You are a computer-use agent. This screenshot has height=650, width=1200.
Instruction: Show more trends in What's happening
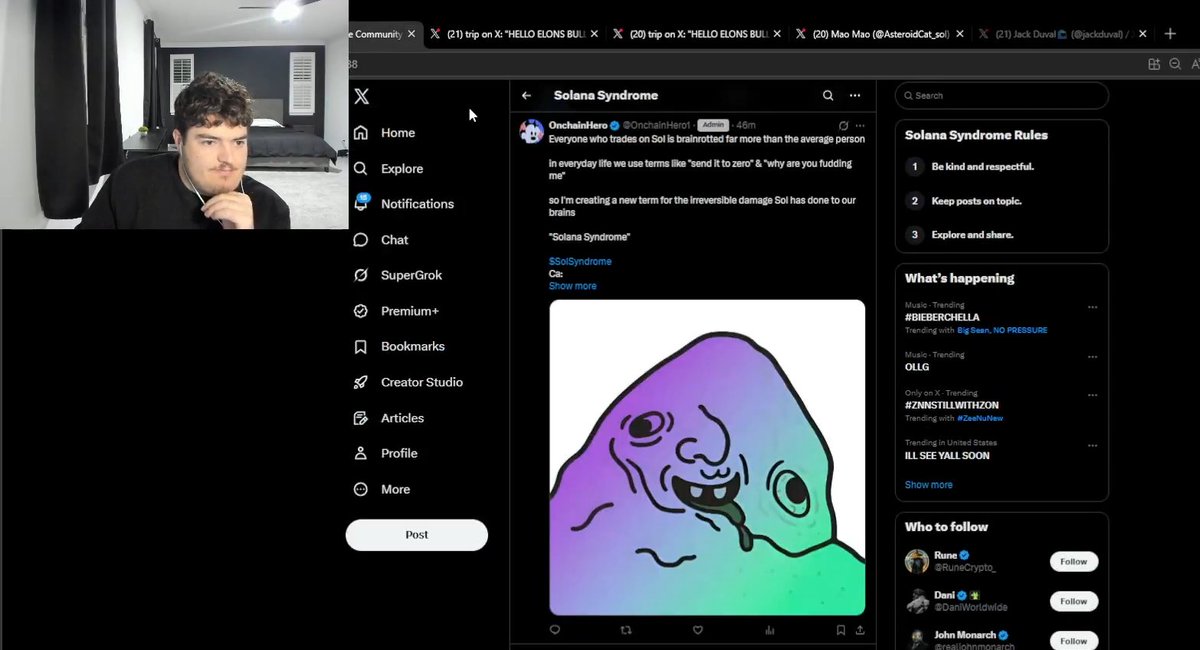pos(929,485)
